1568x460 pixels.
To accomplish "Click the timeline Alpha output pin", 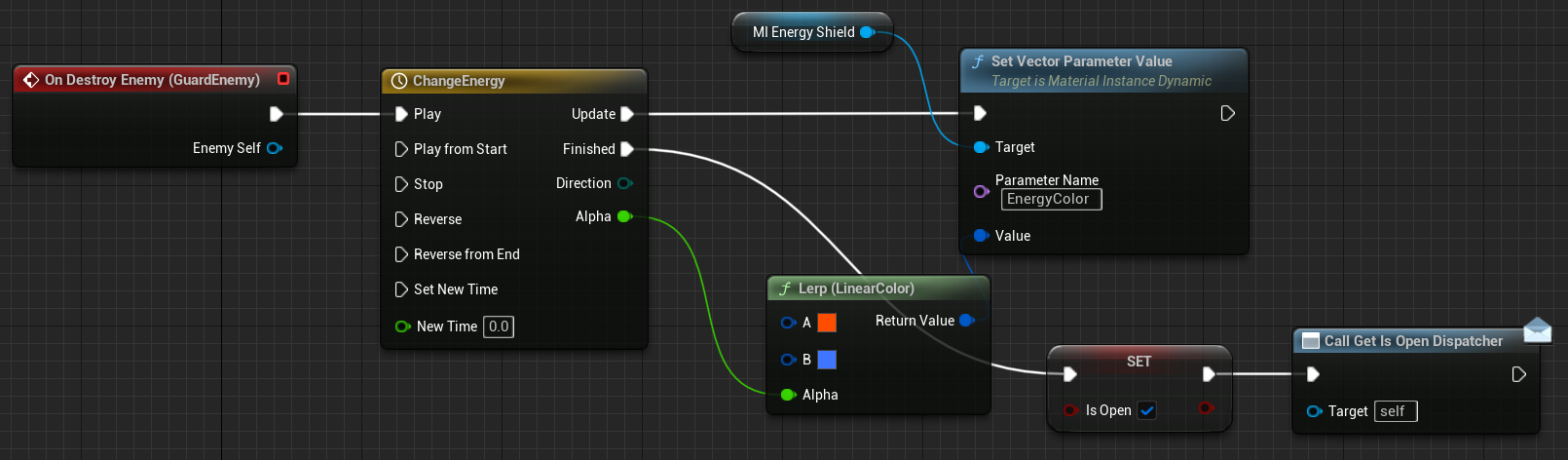I will coord(625,216).
